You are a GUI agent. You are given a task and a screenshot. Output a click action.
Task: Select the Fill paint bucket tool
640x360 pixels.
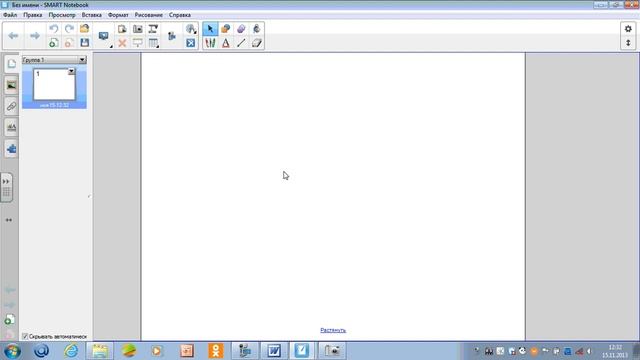[257, 29]
